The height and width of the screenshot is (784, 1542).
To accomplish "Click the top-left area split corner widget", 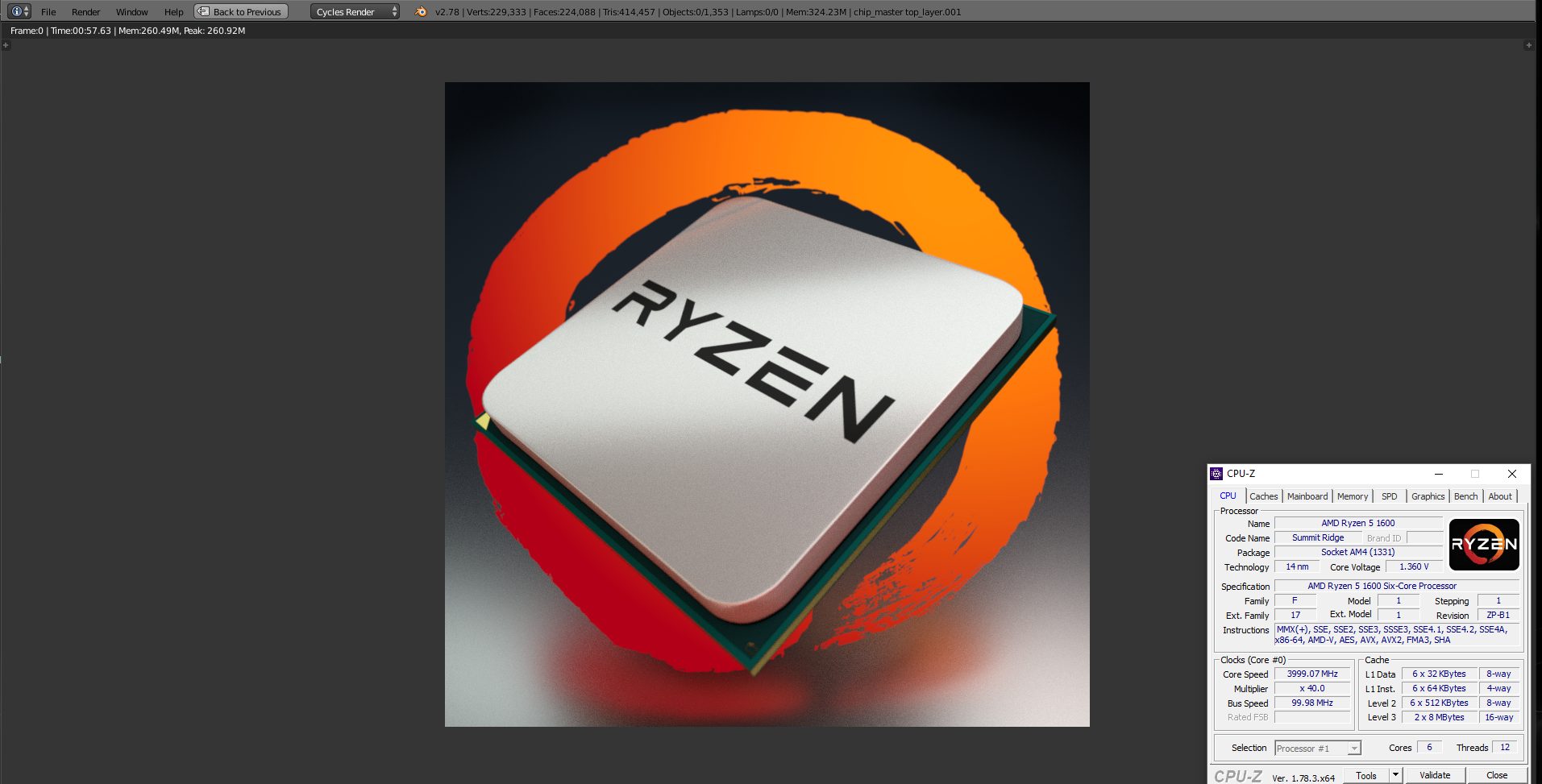I will [6, 45].
